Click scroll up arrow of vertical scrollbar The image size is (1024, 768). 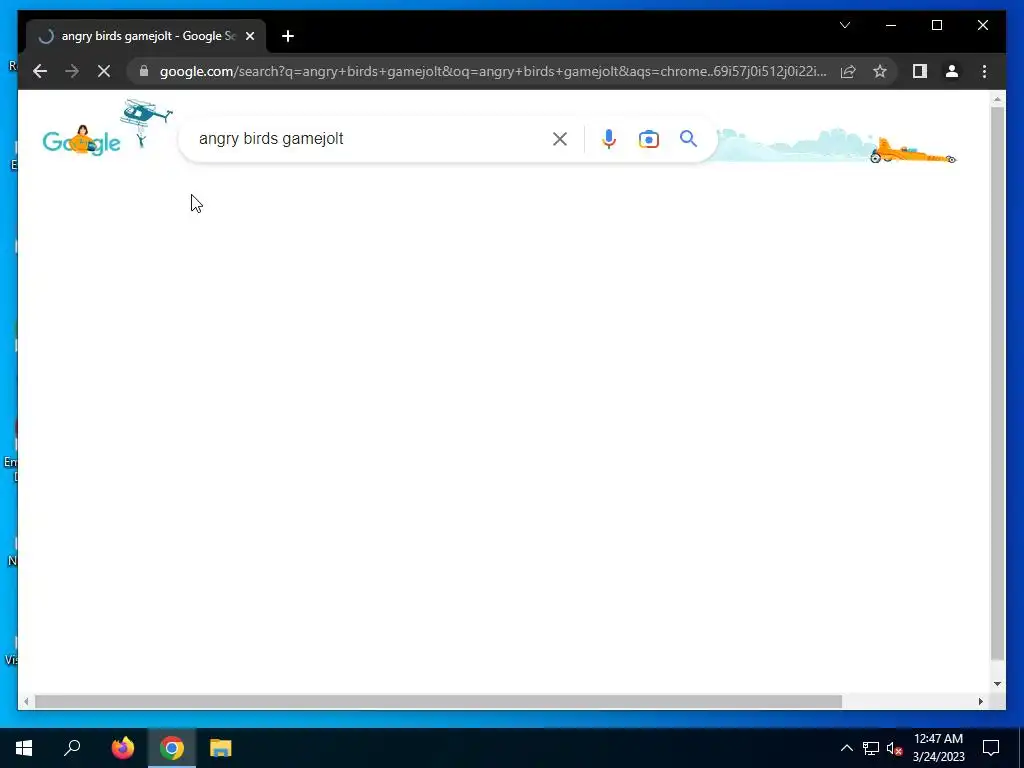tap(997, 99)
